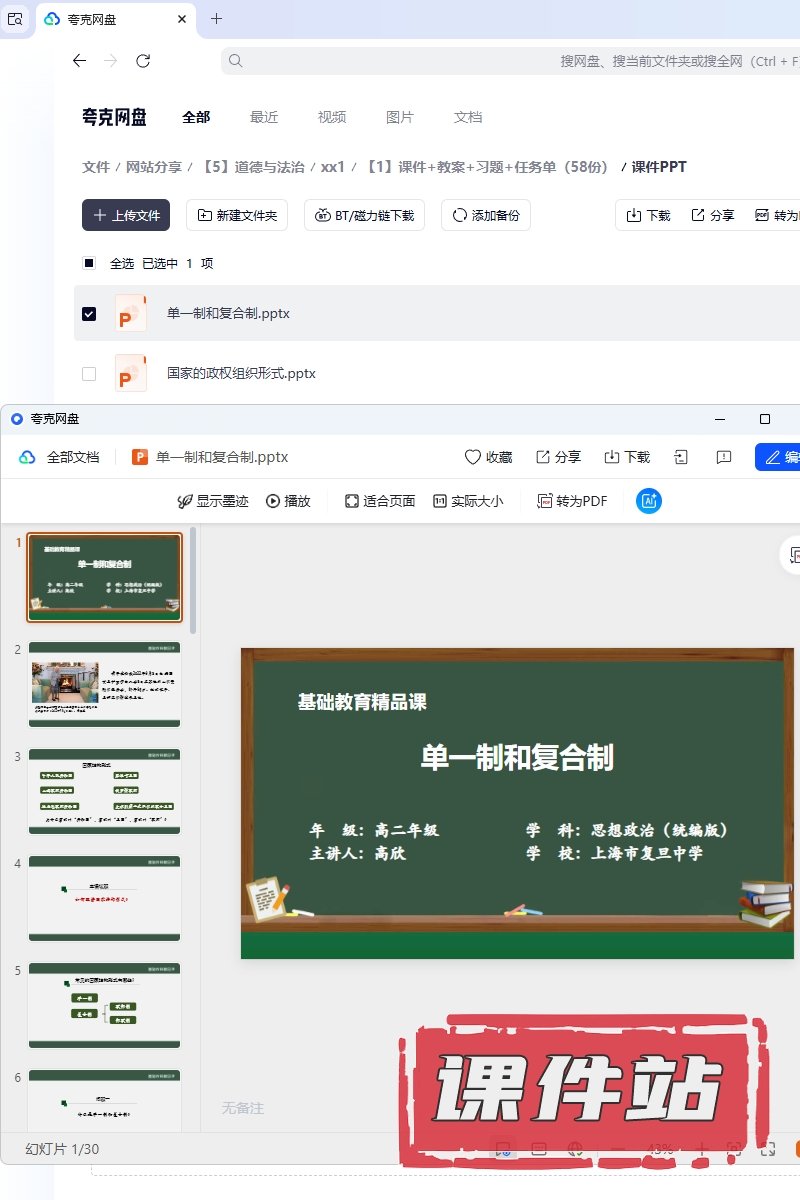Screen dimensions: 800x1200
Task: Open a new browser tab
Action: (x=216, y=19)
